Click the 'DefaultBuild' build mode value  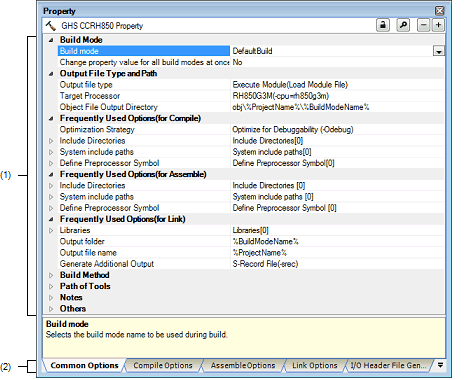pos(252,51)
